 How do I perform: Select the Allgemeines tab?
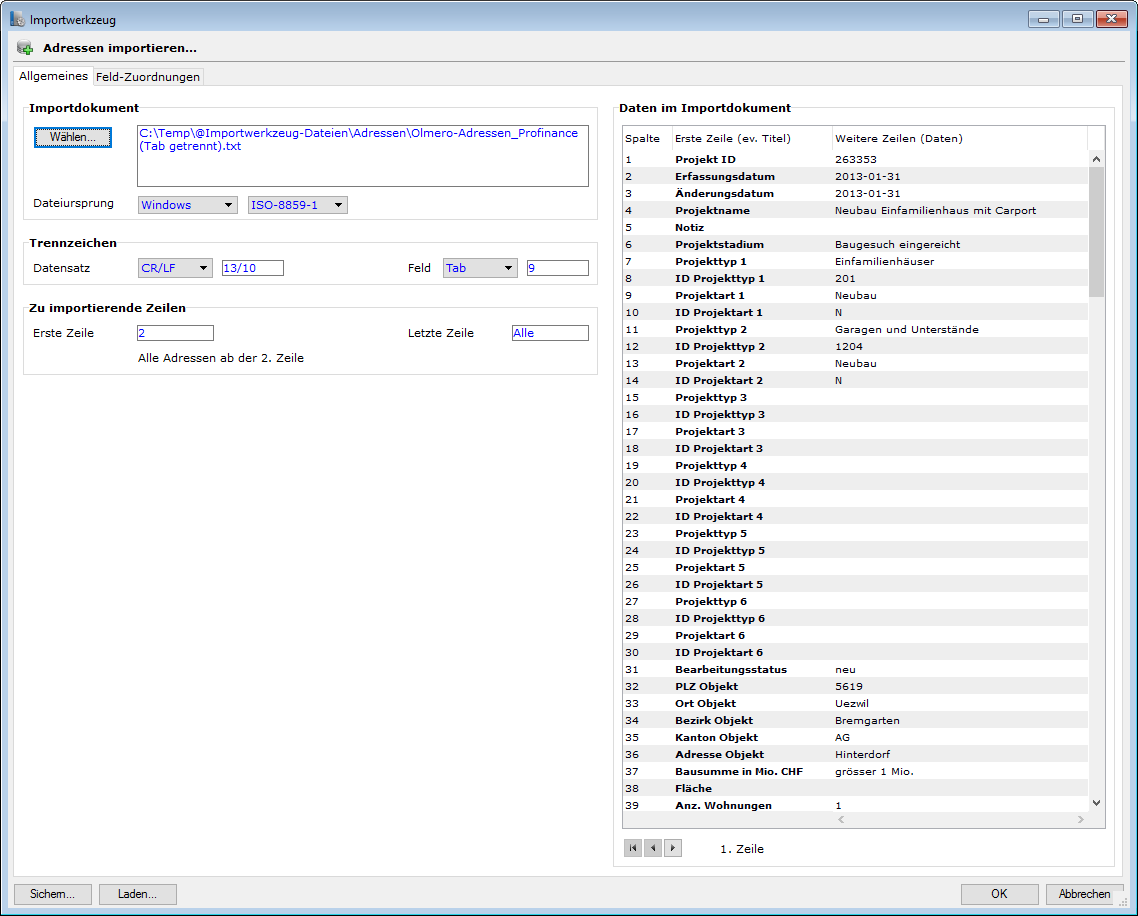54,76
